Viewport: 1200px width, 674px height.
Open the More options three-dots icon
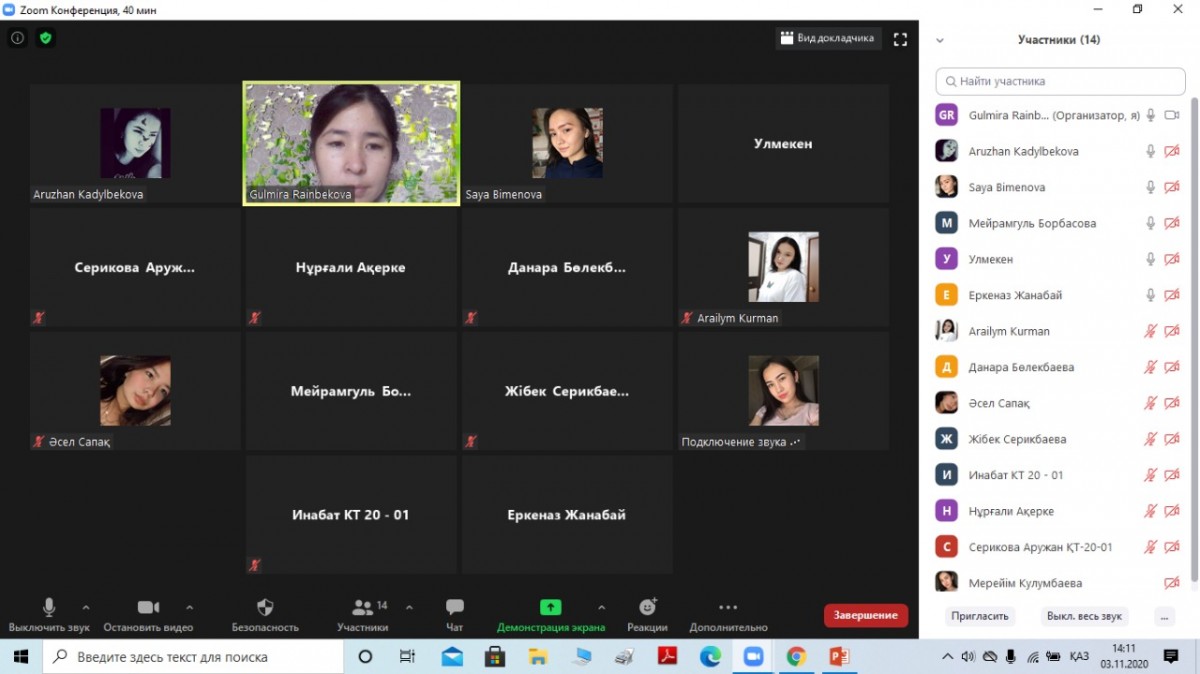[728, 607]
